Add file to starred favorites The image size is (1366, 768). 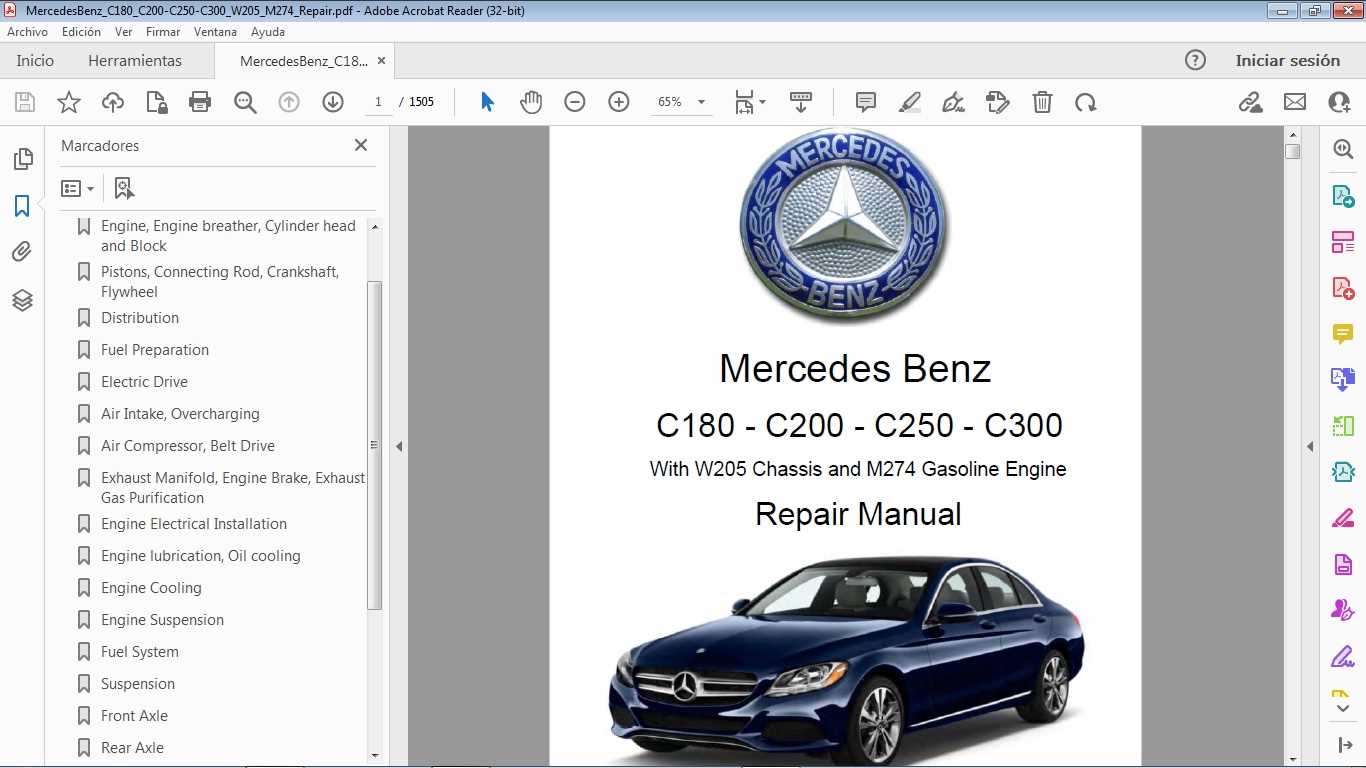[x=68, y=102]
